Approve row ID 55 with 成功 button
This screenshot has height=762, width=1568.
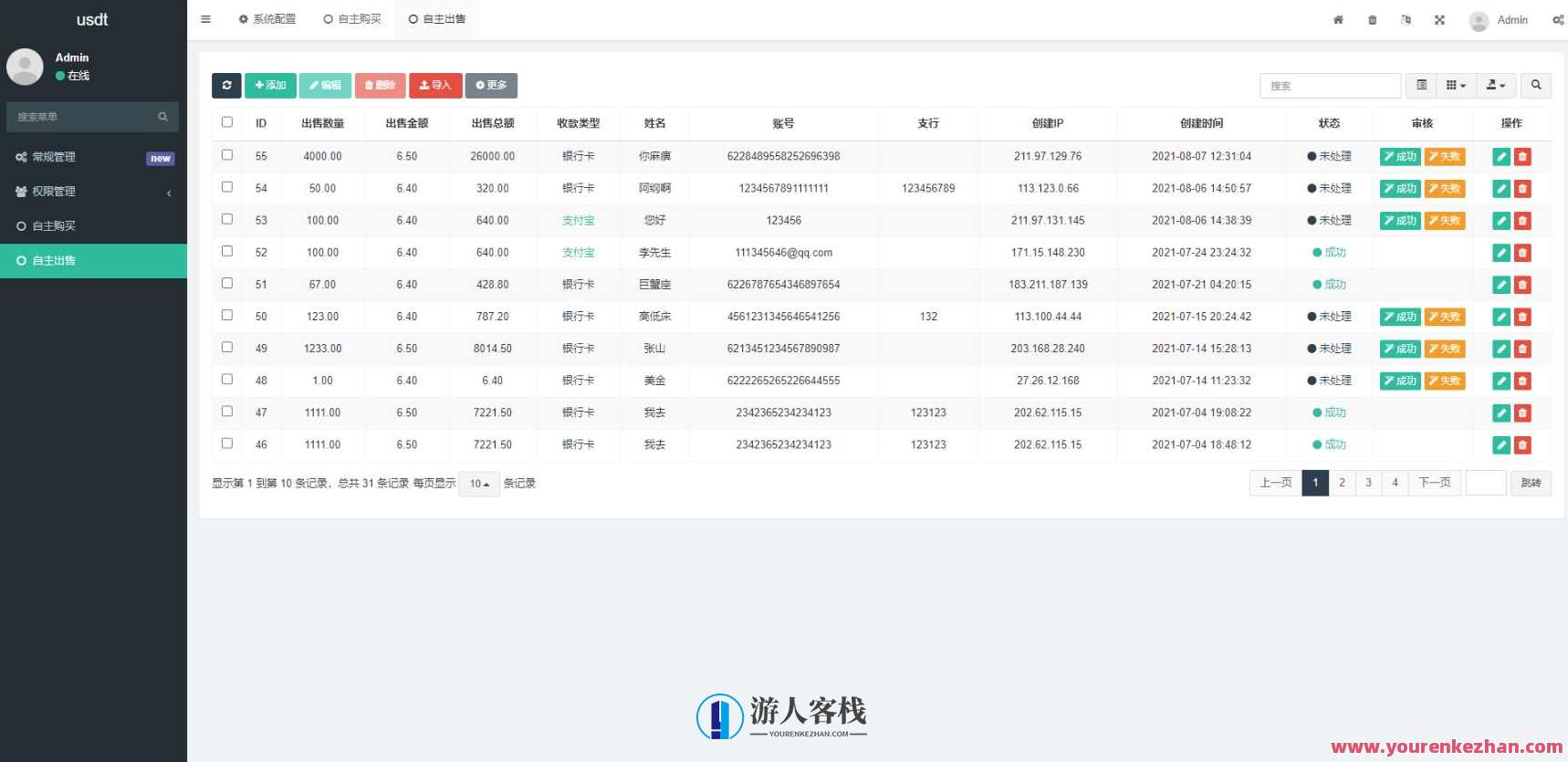pos(1400,157)
